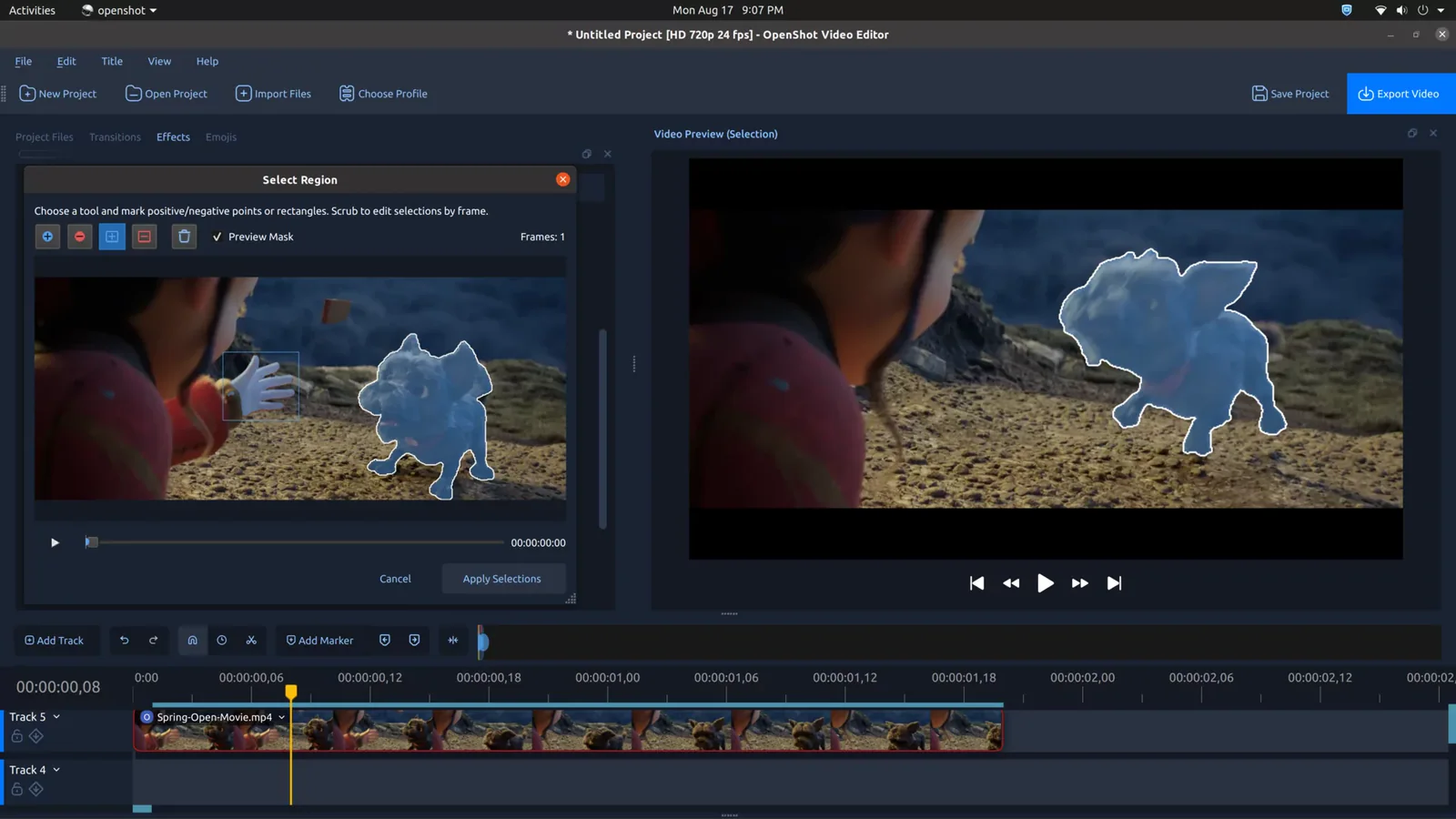1456x819 pixels.
Task: Select the negative rectangle tool
Action: pyautogui.click(x=144, y=237)
